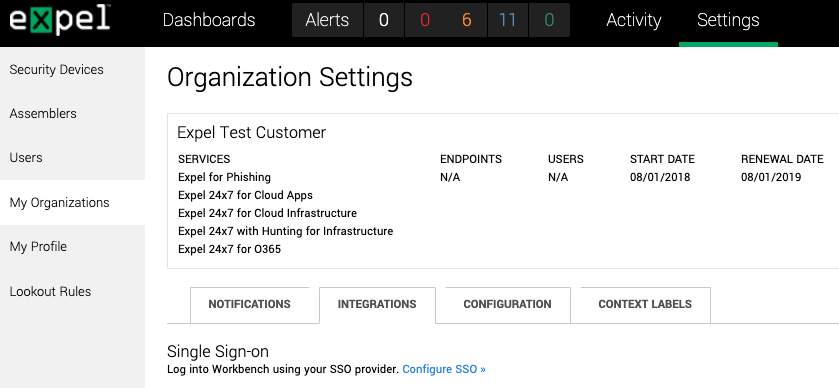Viewport: 839px width, 388px height.
Task: Click the RENEWAL DATE column header
Action: (x=782, y=159)
